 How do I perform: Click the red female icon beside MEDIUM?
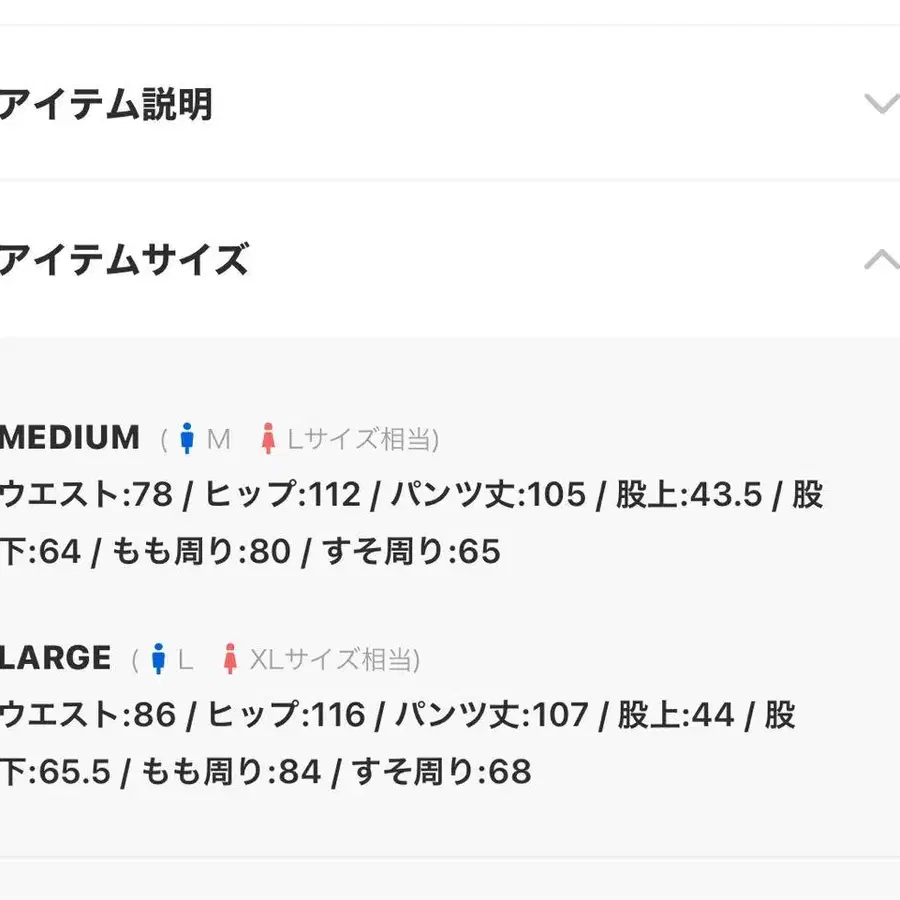tap(267, 439)
